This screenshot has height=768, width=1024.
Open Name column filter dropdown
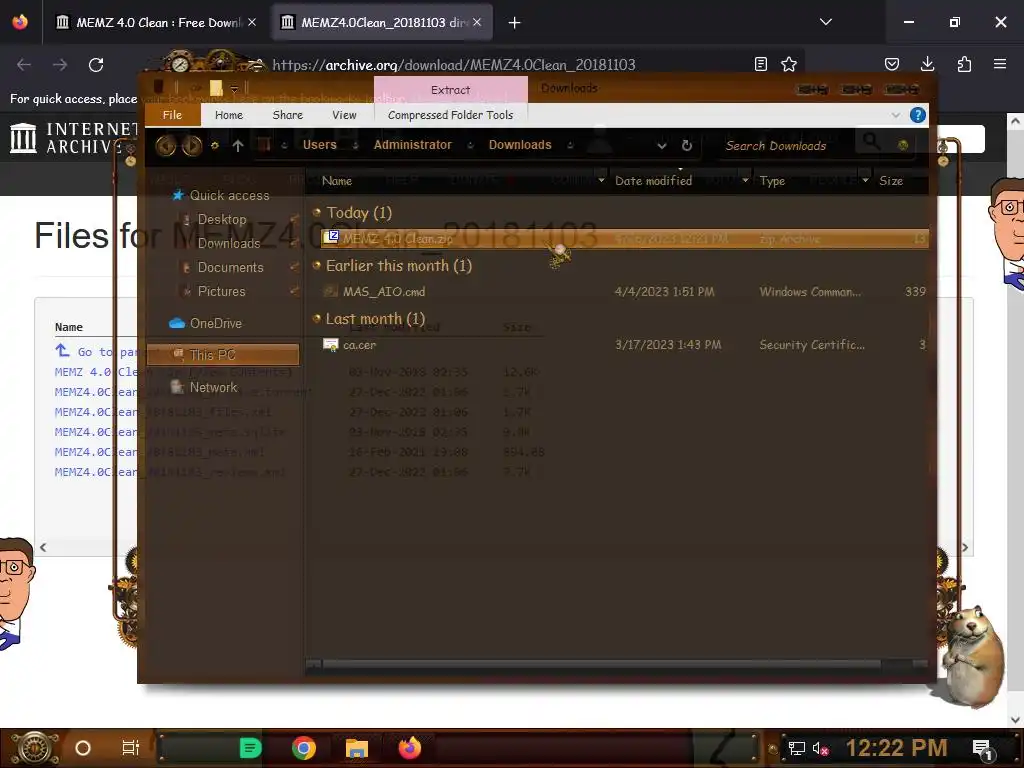[601, 180]
